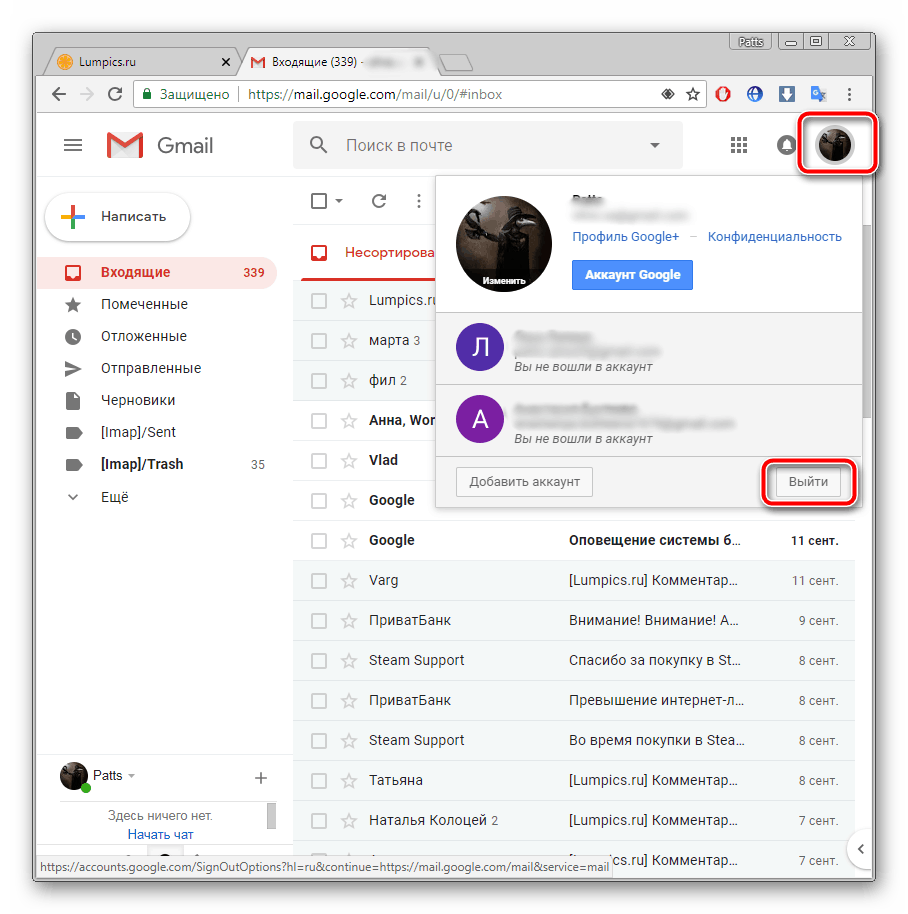Click the account popup scrollbar

[867, 321]
